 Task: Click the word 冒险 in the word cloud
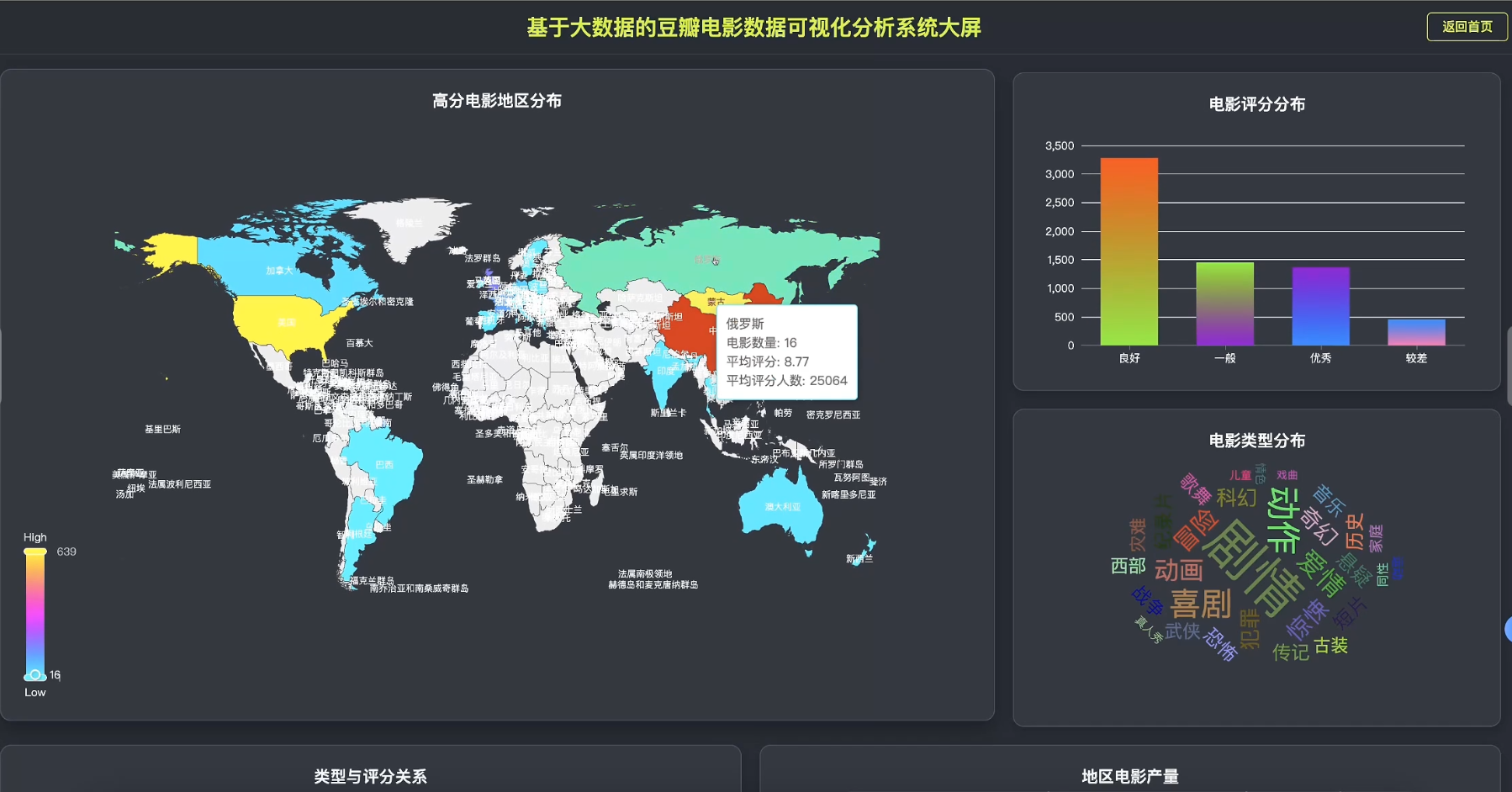[x=1194, y=530]
